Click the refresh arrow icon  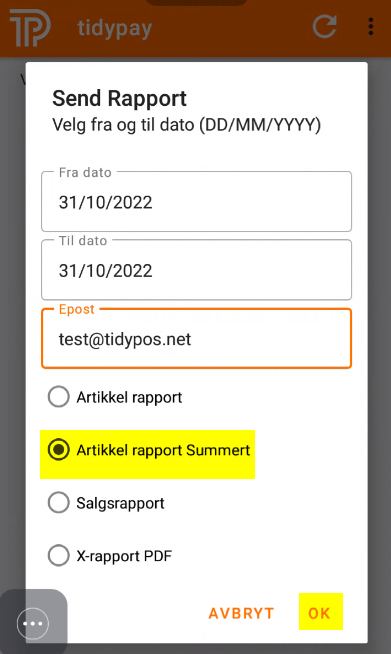click(x=325, y=26)
